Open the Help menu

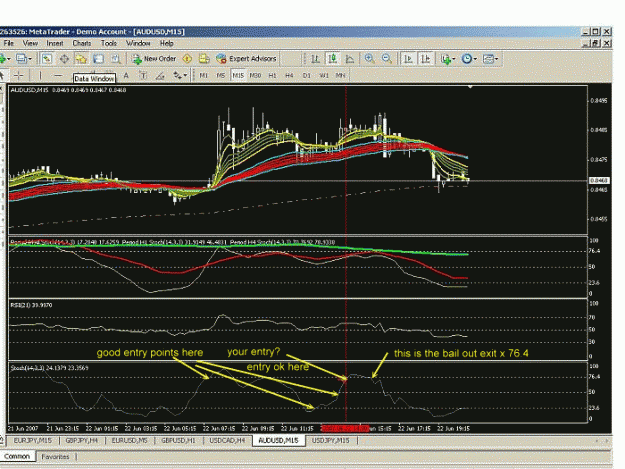click(x=166, y=43)
